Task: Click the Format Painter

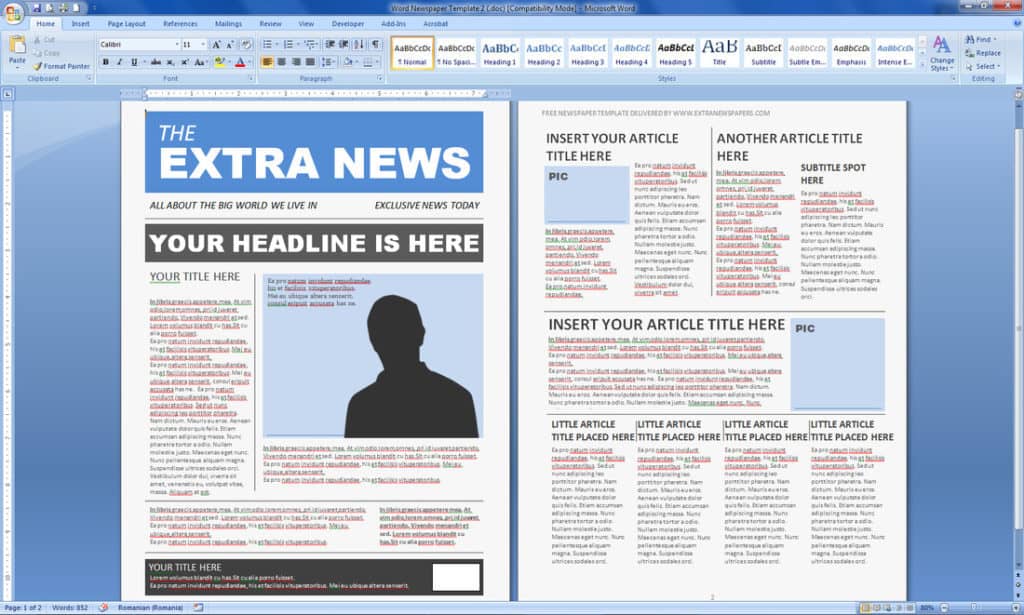Action: (61, 66)
